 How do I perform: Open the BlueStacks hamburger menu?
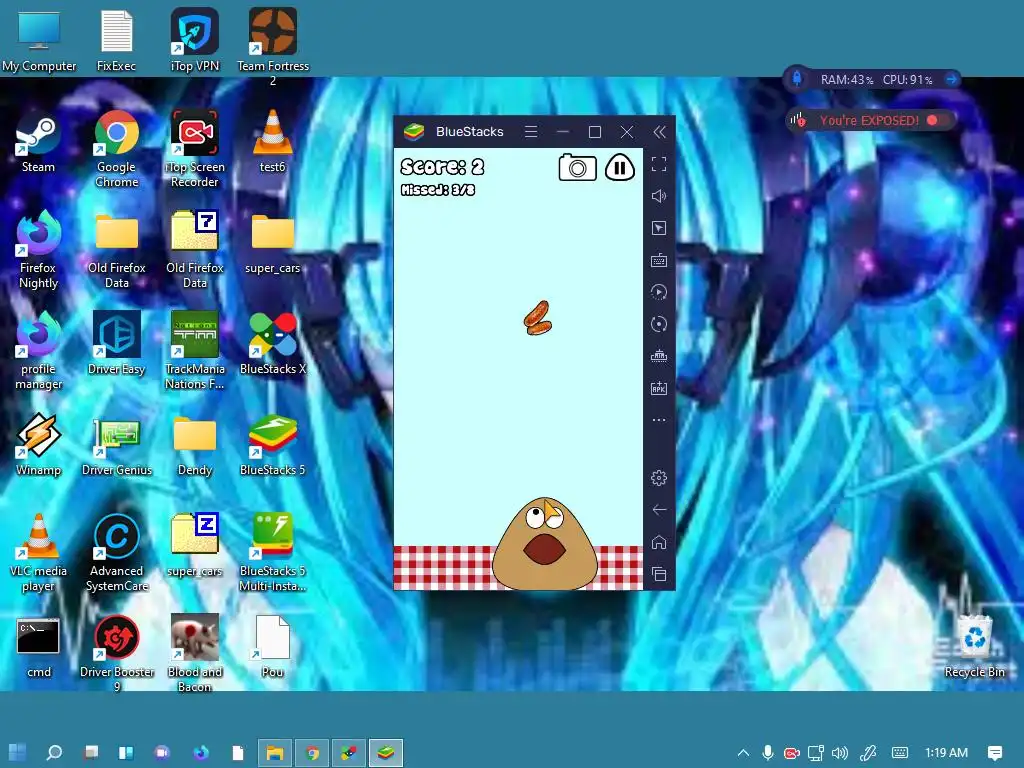pos(531,132)
